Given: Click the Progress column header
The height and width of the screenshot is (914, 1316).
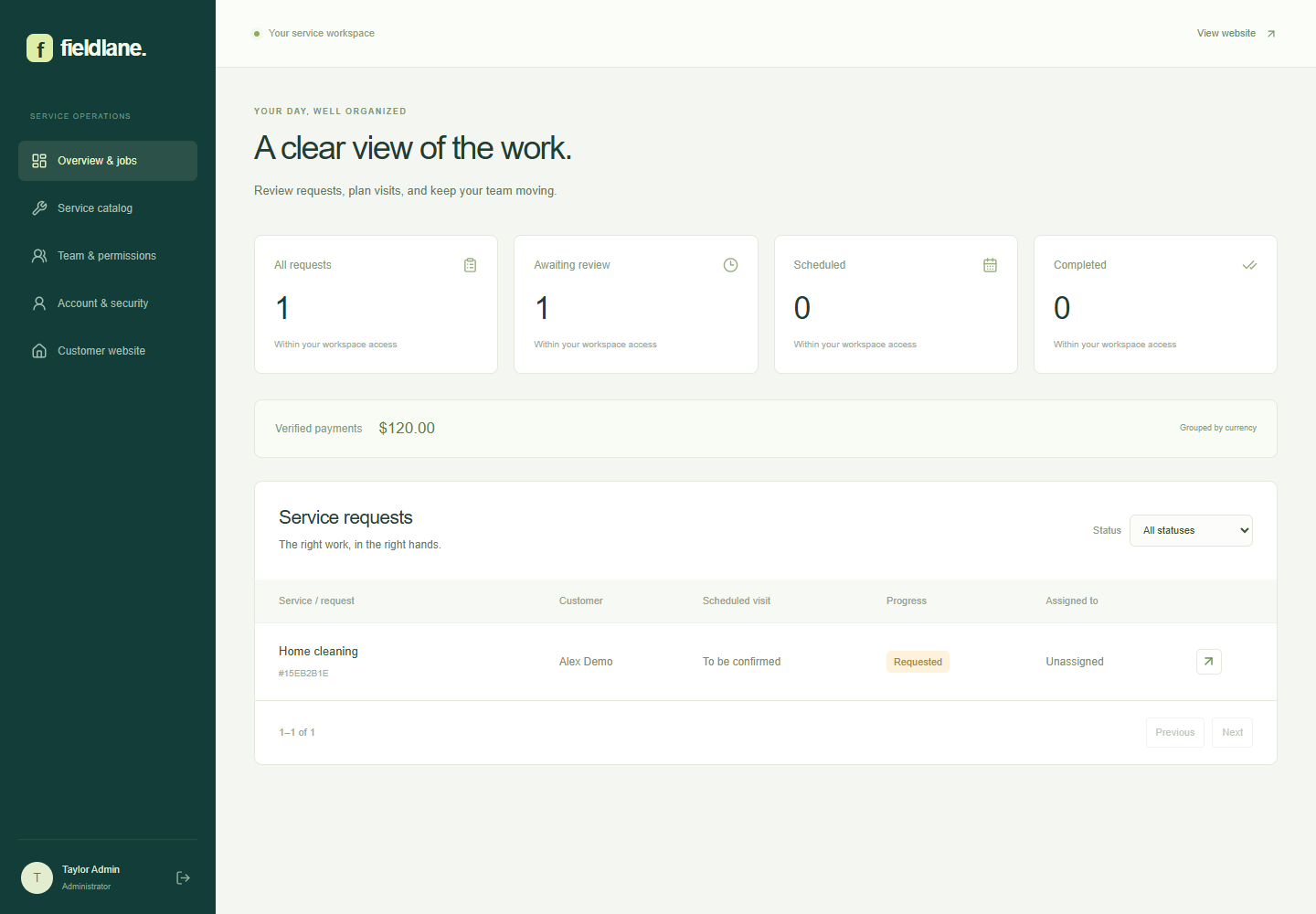Looking at the screenshot, I should pos(906,600).
